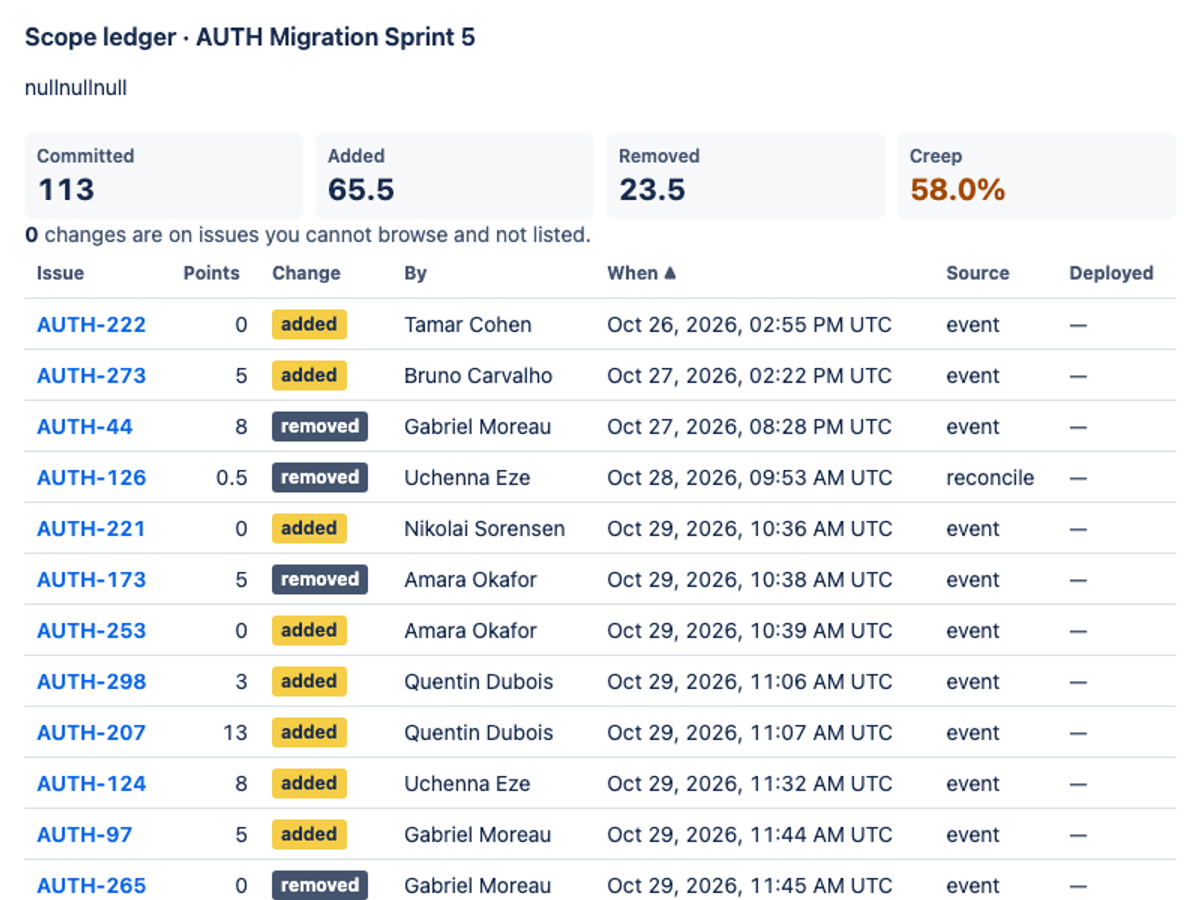This screenshot has height=900, width=1200.
Task: Click timestamp Oct 29, 2026, 11:07 AM UTC
Action: (749, 733)
